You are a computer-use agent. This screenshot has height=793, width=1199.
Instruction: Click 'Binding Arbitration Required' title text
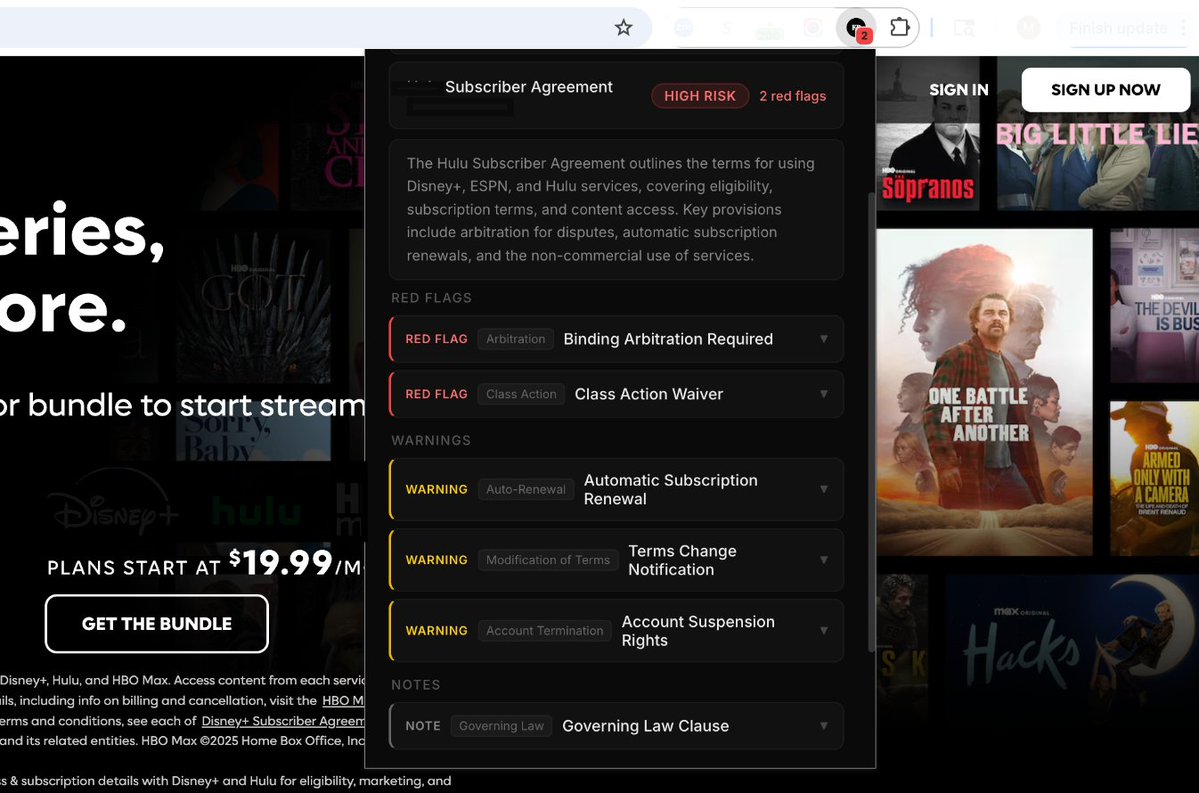point(668,339)
